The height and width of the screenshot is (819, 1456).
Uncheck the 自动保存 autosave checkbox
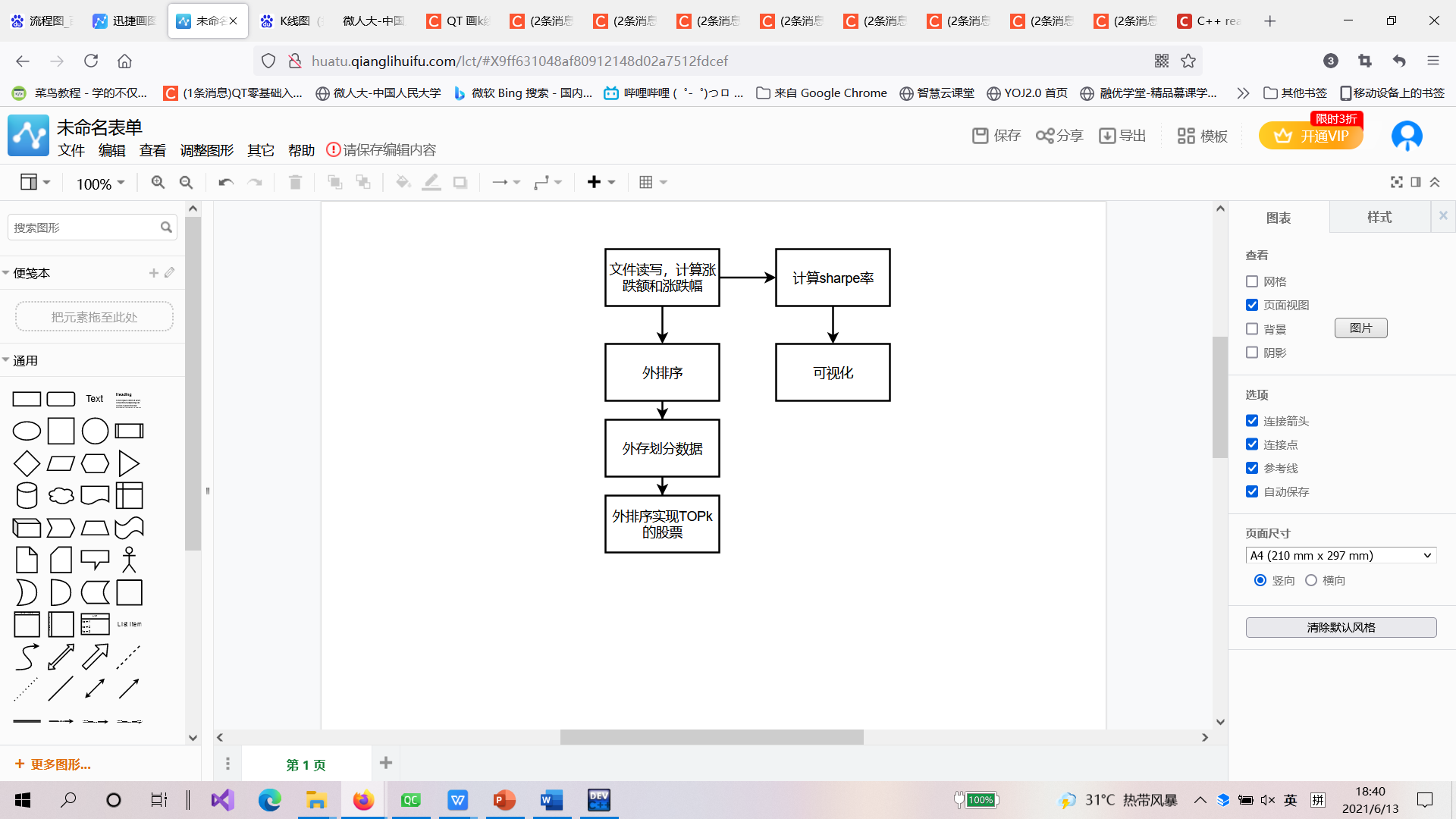1252,491
